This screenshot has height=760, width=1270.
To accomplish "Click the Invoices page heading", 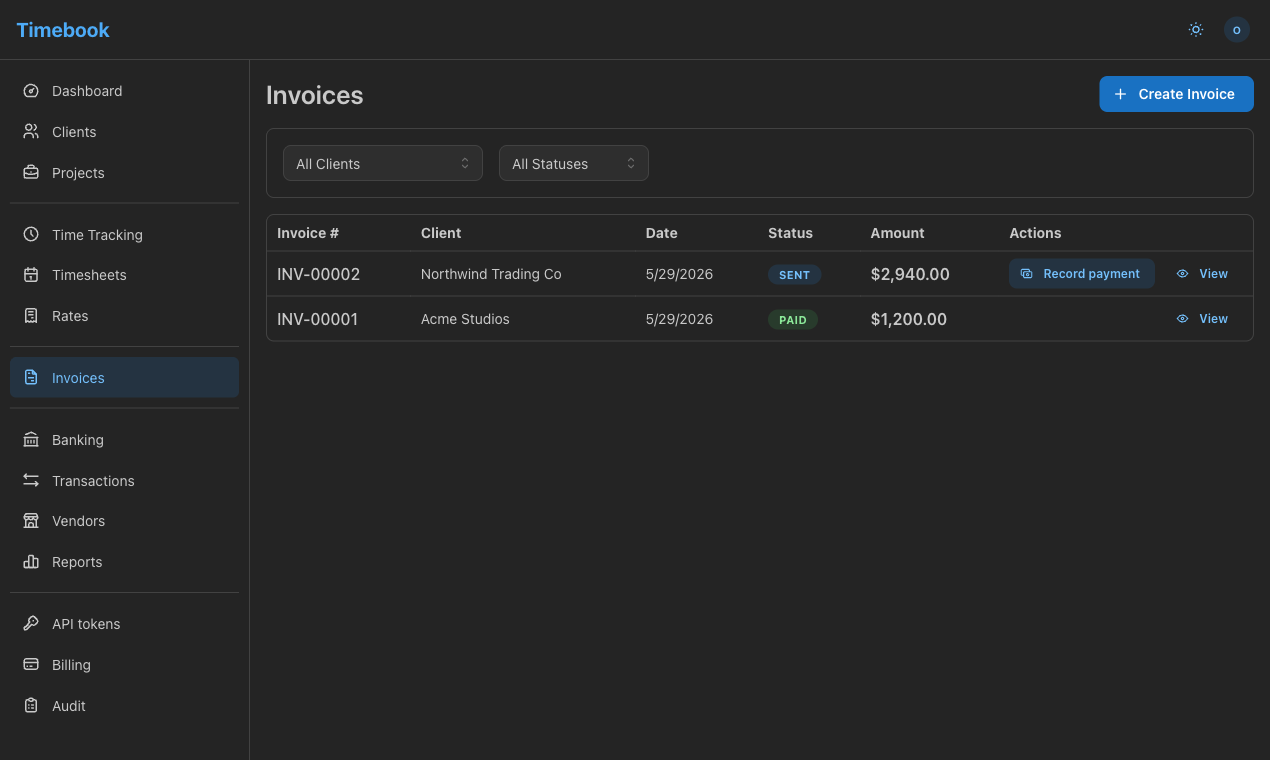I will [315, 95].
